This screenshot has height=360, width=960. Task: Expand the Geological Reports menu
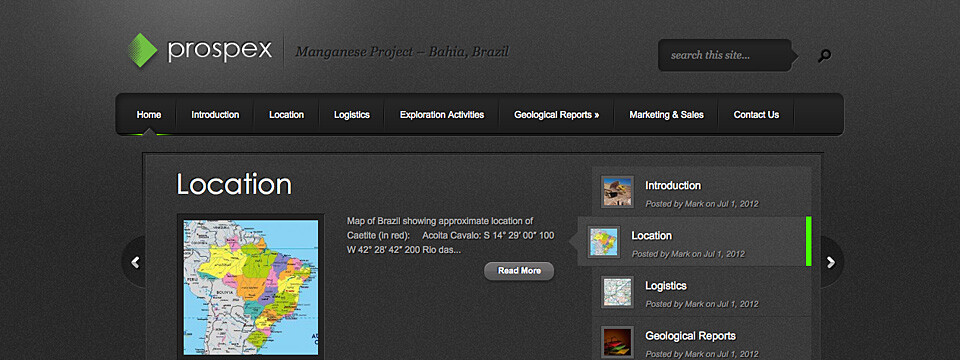pos(557,114)
